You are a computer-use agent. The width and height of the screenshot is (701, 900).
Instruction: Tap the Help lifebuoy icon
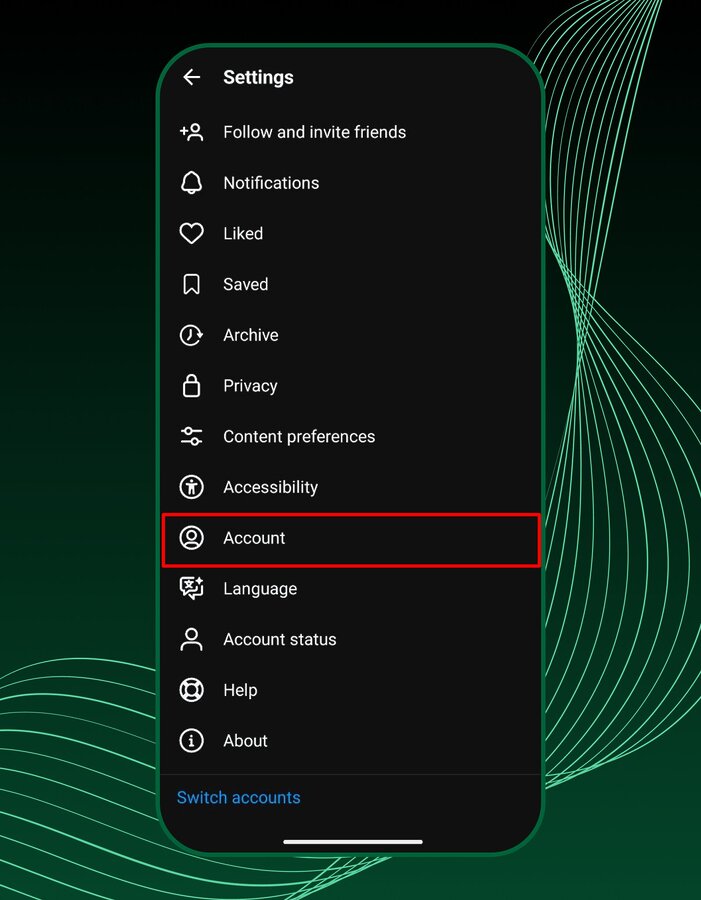(191, 690)
